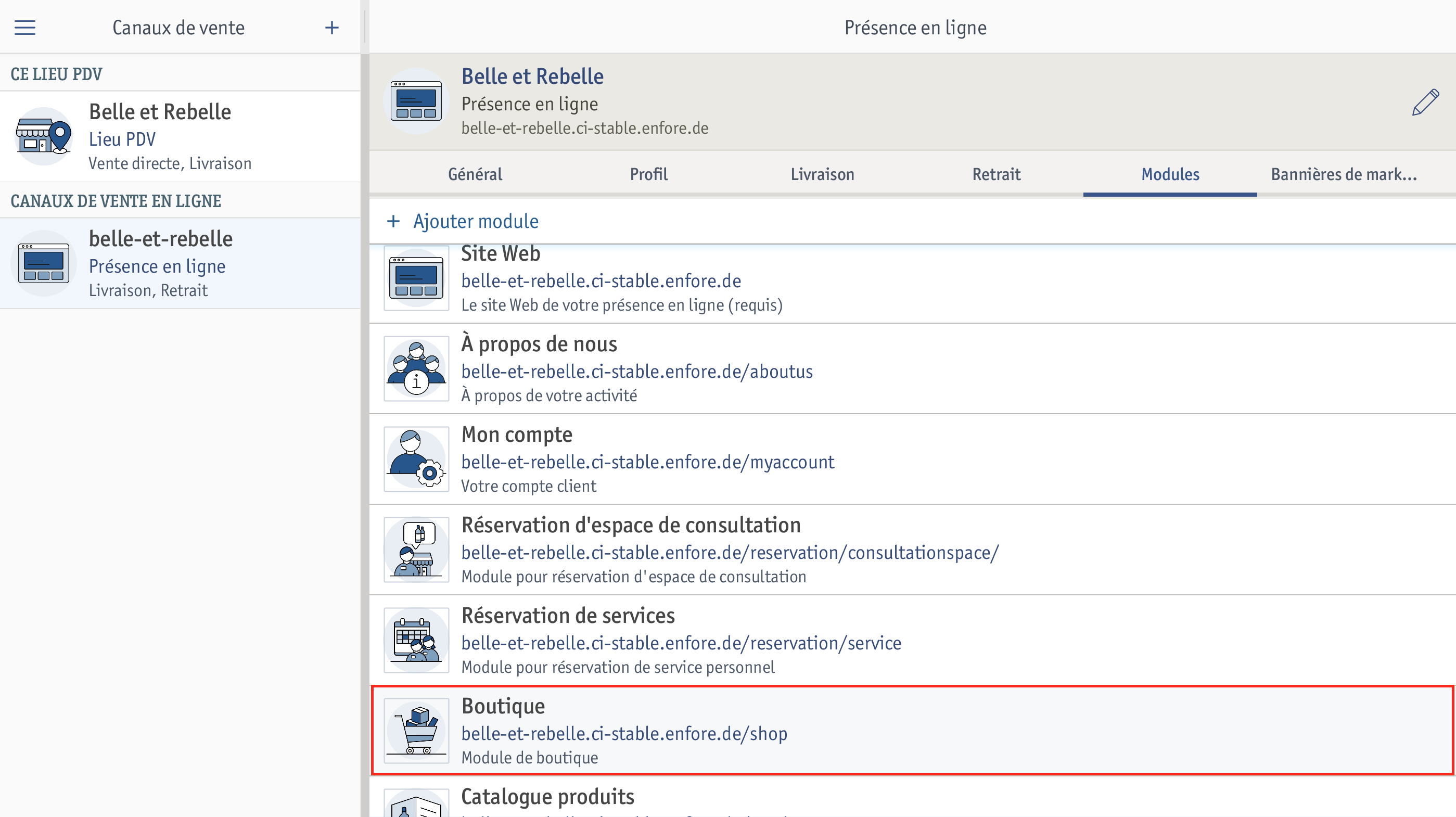1456x817 pixels.
Task: Open the hamburger menu
Action: 25,28
